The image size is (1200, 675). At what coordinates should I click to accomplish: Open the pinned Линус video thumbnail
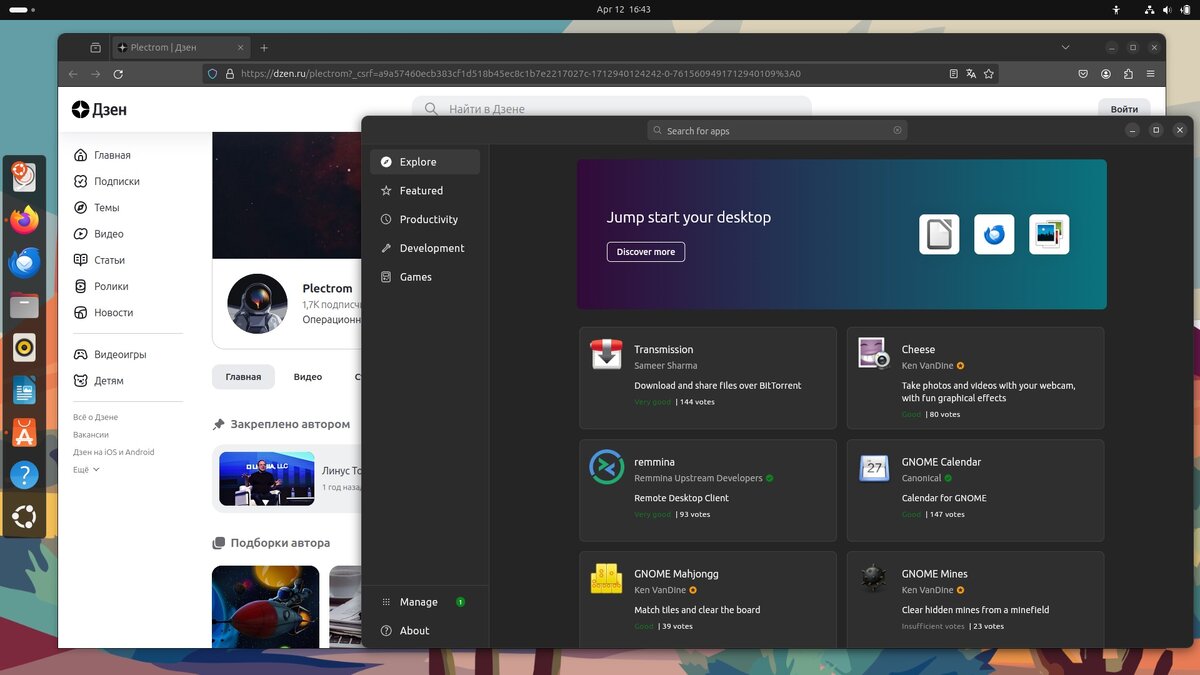click(x=267, y=479)
